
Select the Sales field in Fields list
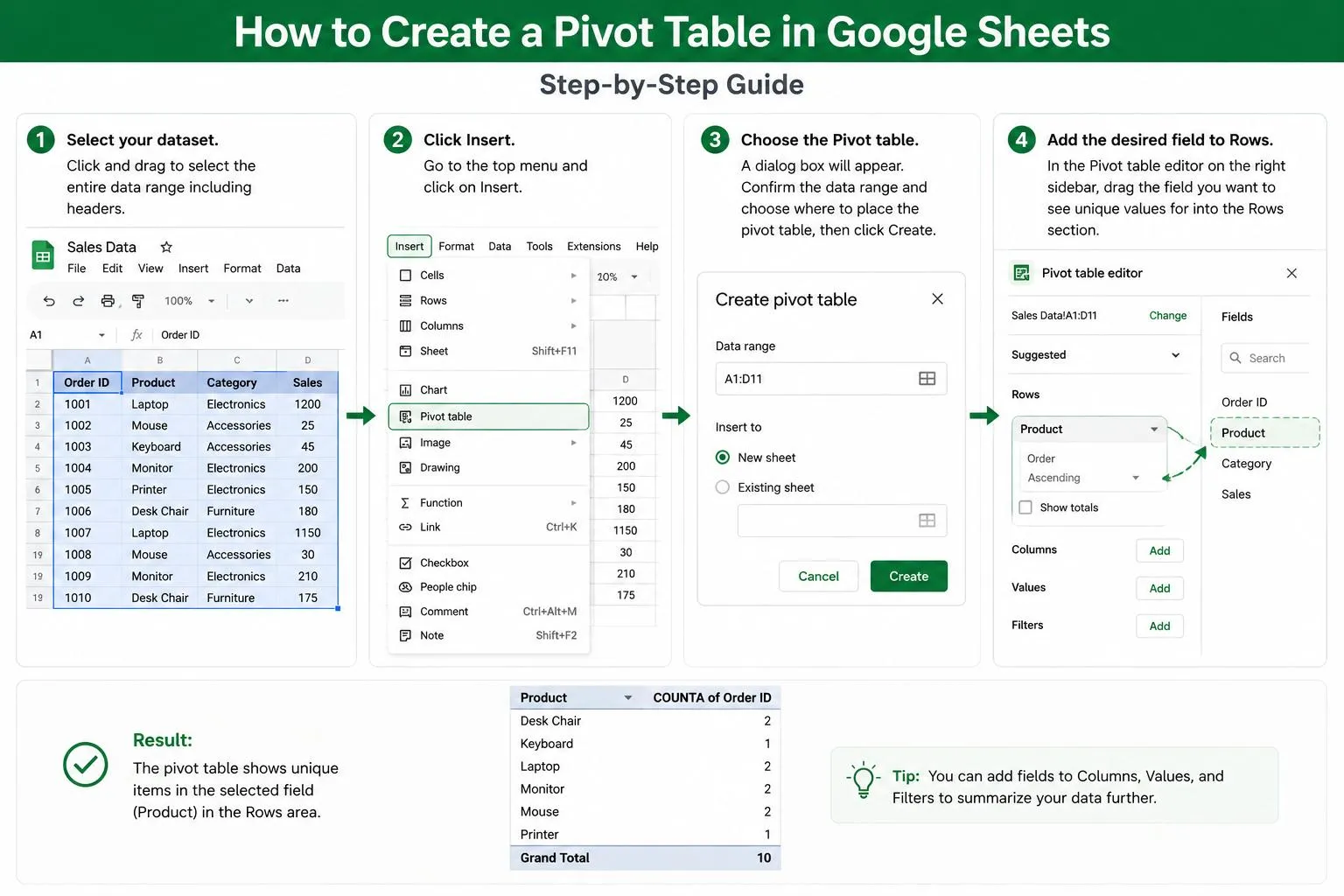(x=1236, y=494)
